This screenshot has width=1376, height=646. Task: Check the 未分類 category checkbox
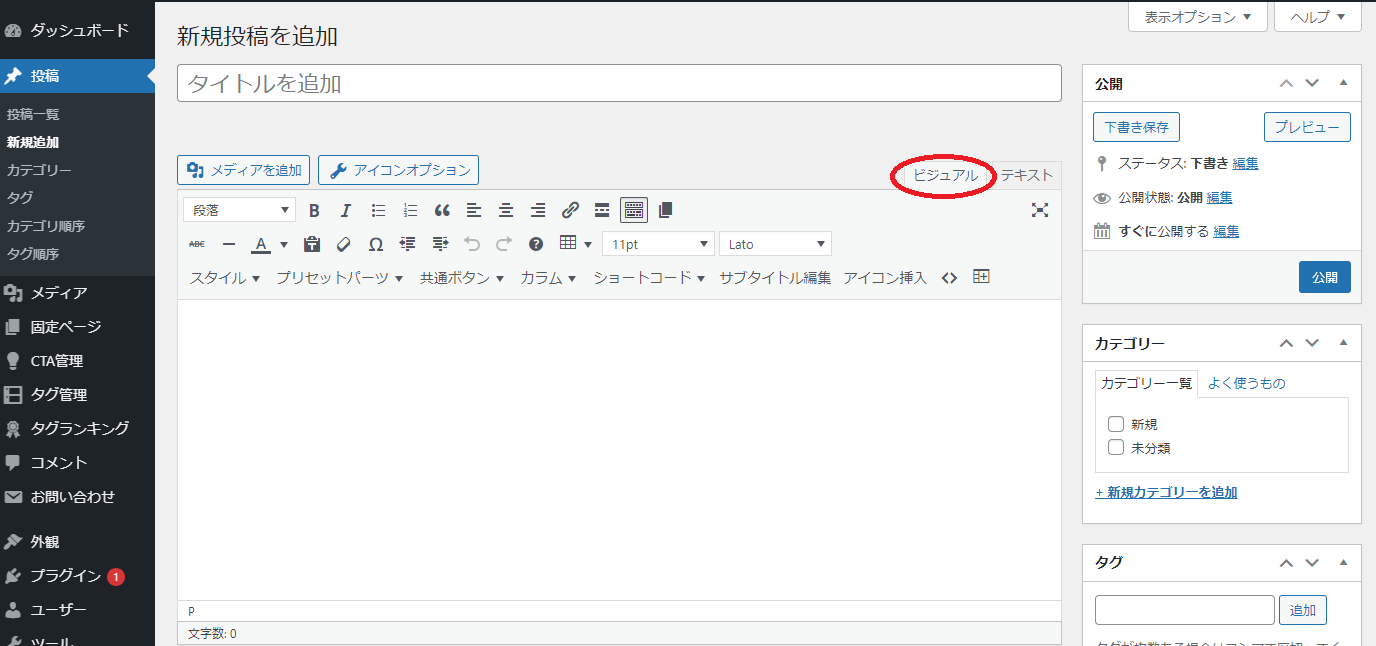tap(1116, 448)
